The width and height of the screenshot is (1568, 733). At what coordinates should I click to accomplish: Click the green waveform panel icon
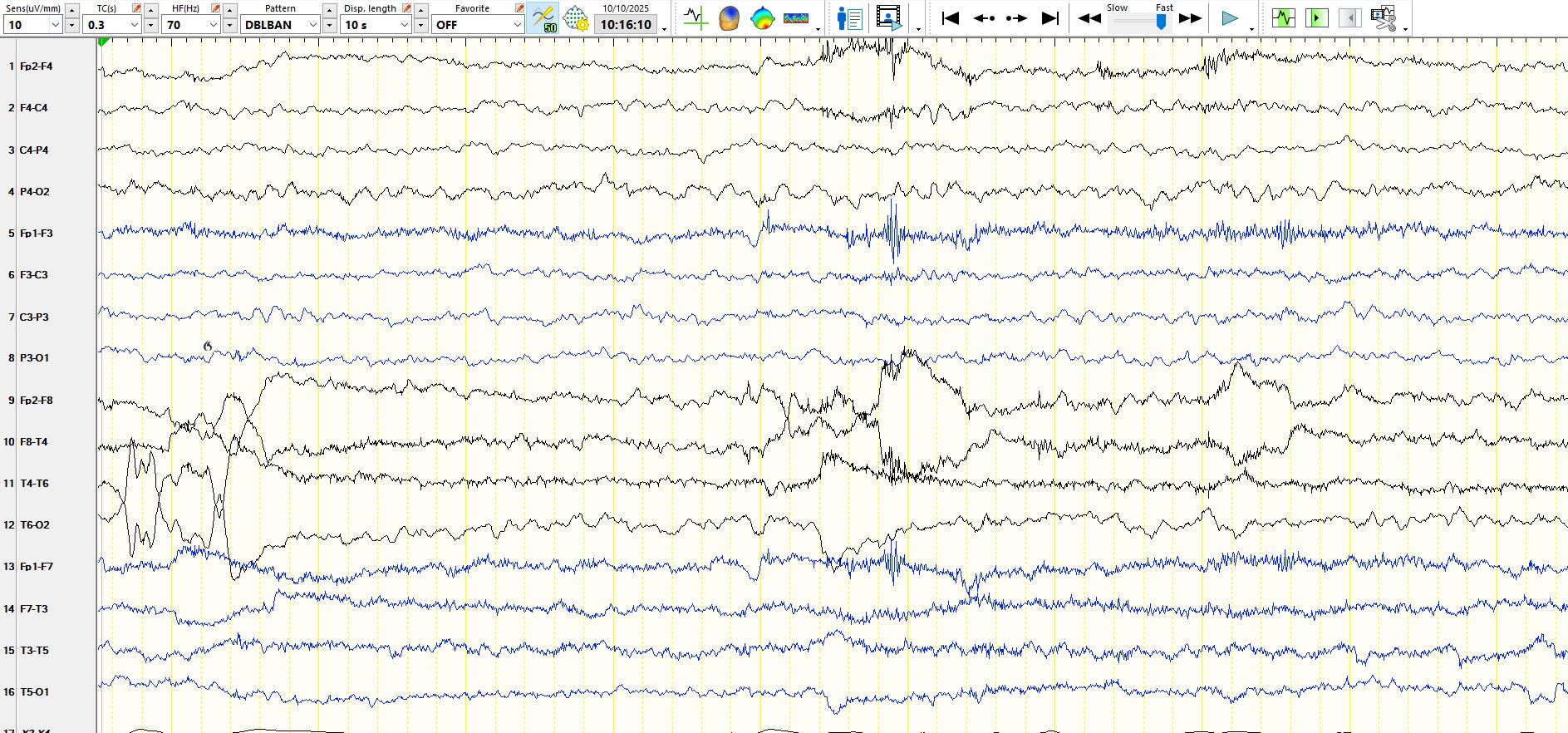[x=1284, y=17]
